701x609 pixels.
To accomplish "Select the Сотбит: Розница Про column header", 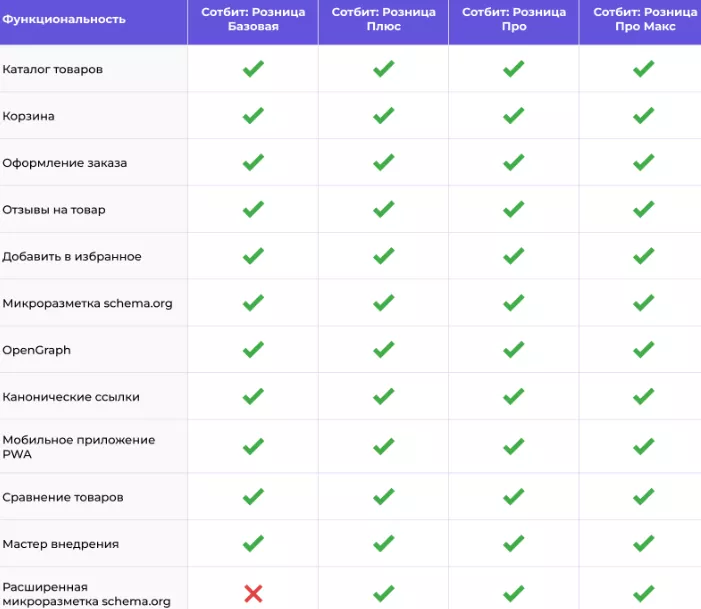I will [x=514, y=19].
